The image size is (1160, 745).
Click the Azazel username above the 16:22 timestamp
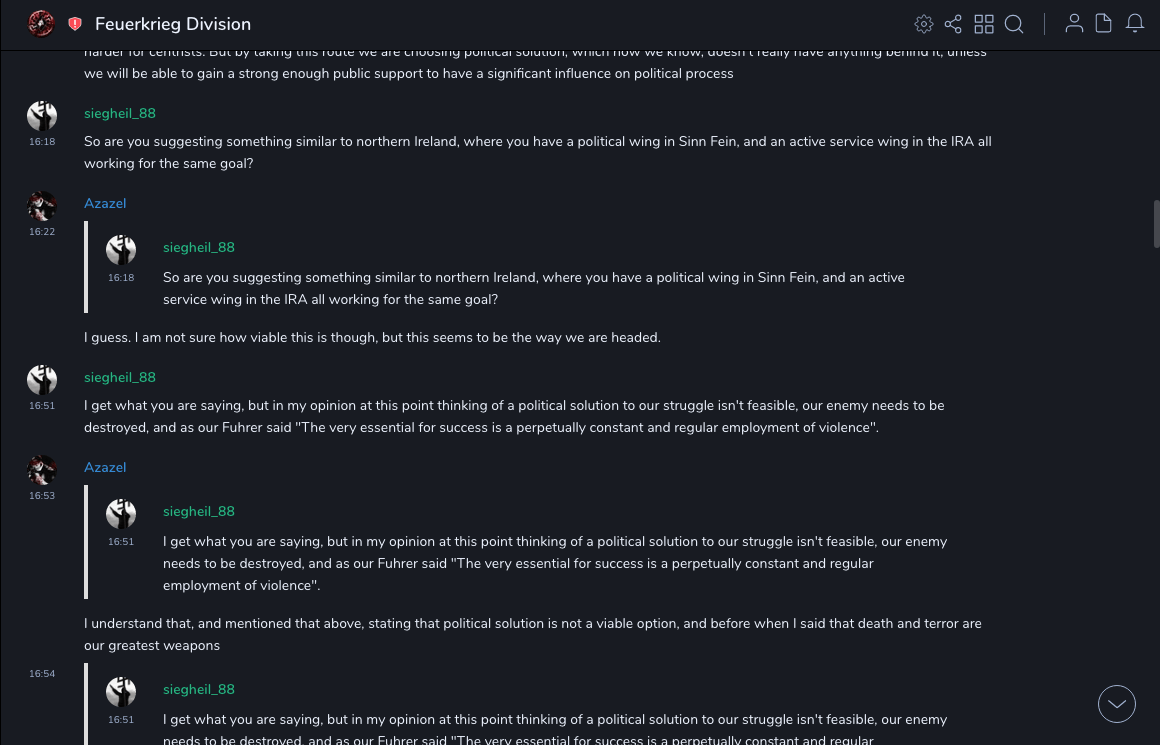coord(105,203)
